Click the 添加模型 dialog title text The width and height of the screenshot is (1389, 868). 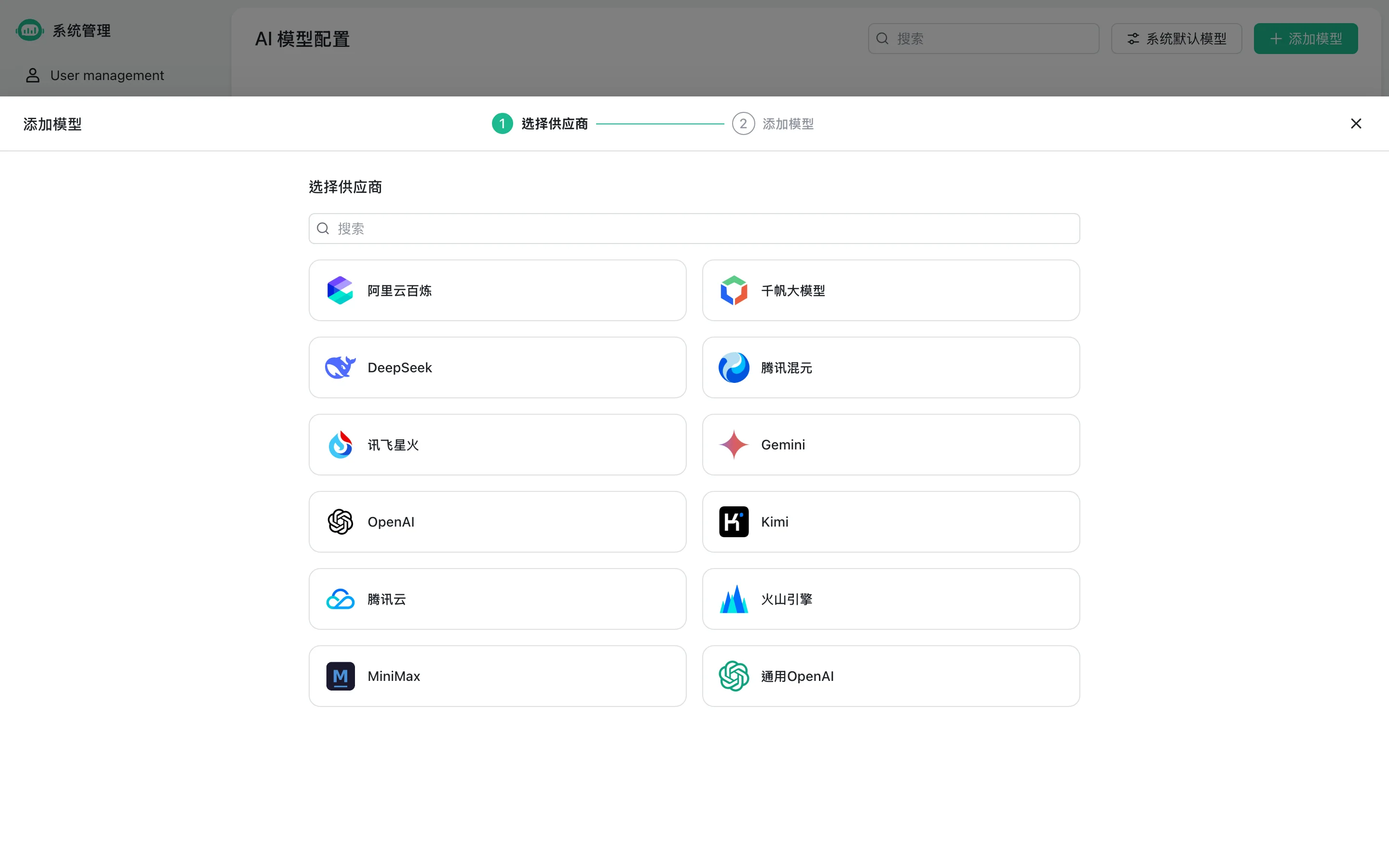[52, 124]
